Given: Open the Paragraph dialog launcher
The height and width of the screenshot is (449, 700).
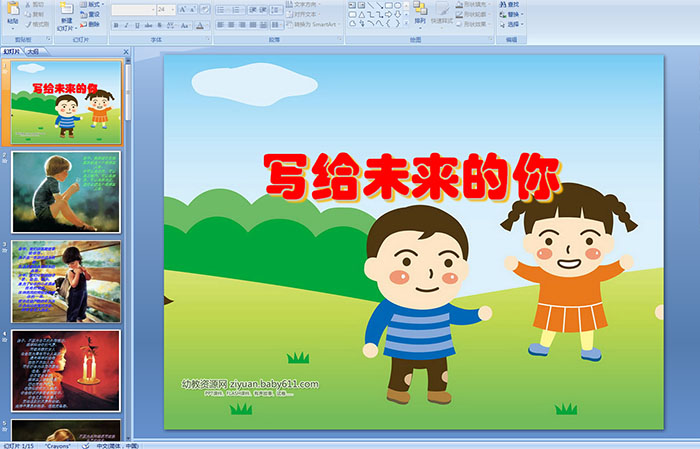Looking at the screenshot, I should click(x=339, y=39).
